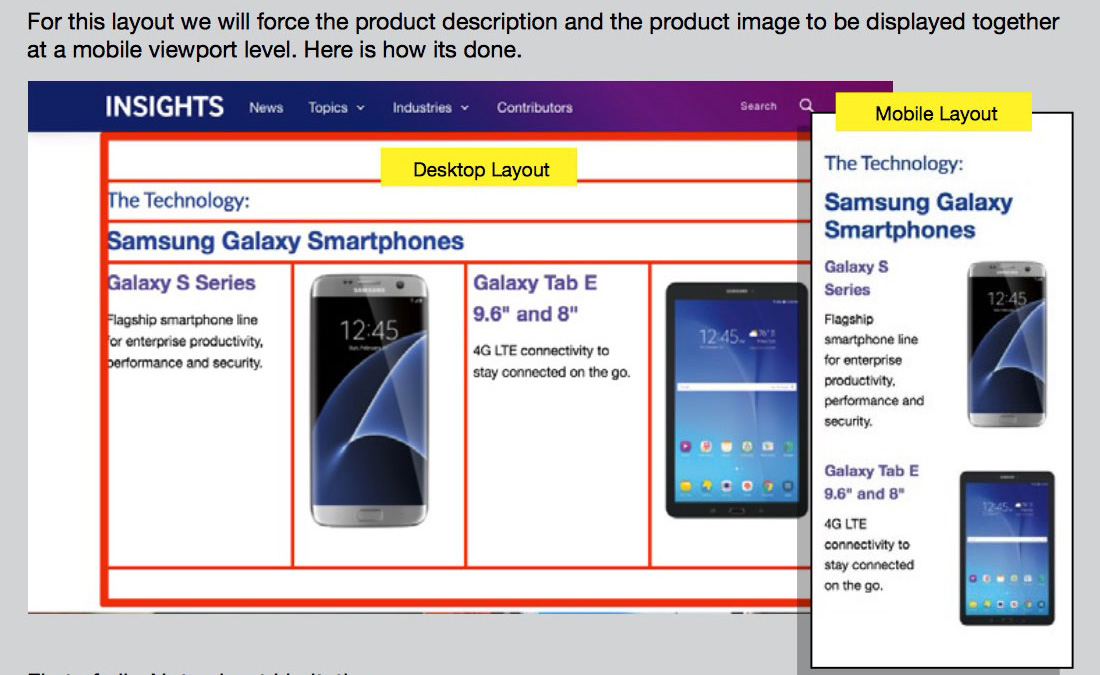
Task: Click the Galaxy Tab E tablet image in desktop layout
Action: [736, 400]
